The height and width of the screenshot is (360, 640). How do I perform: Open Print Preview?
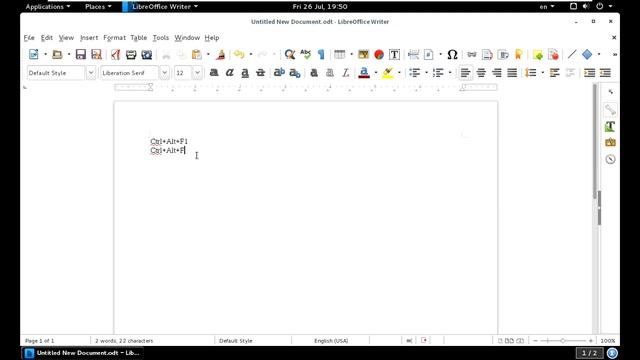(x=147, y=54)
